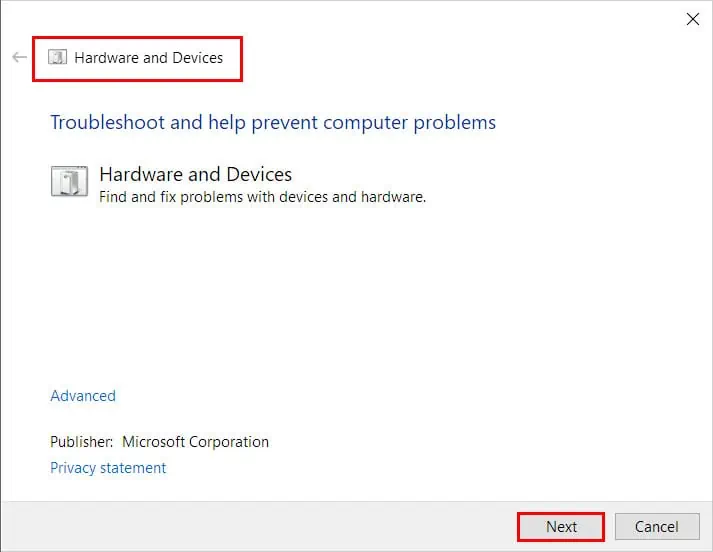Click the gray footer bar left of Next
This screenshot has width=713, height=552.
click(x=259, y=527)
